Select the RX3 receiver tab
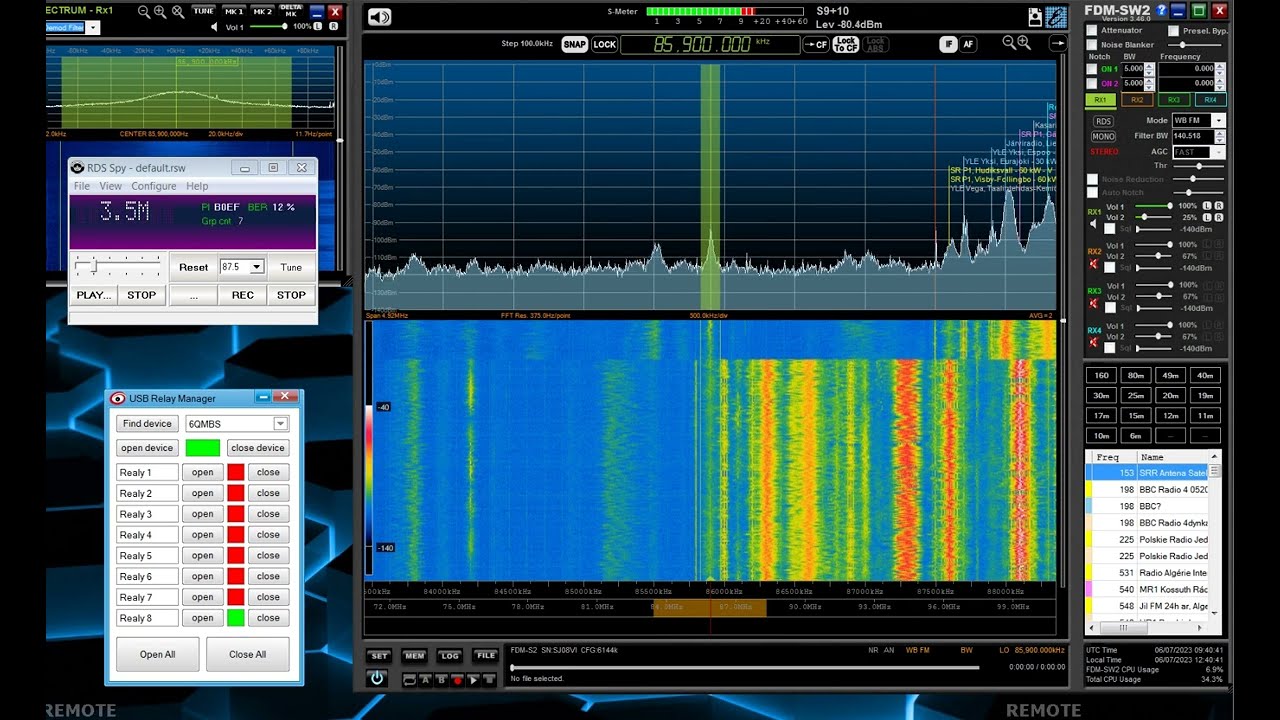This screenshot has height=720, width=1280. click(1174, 100)
